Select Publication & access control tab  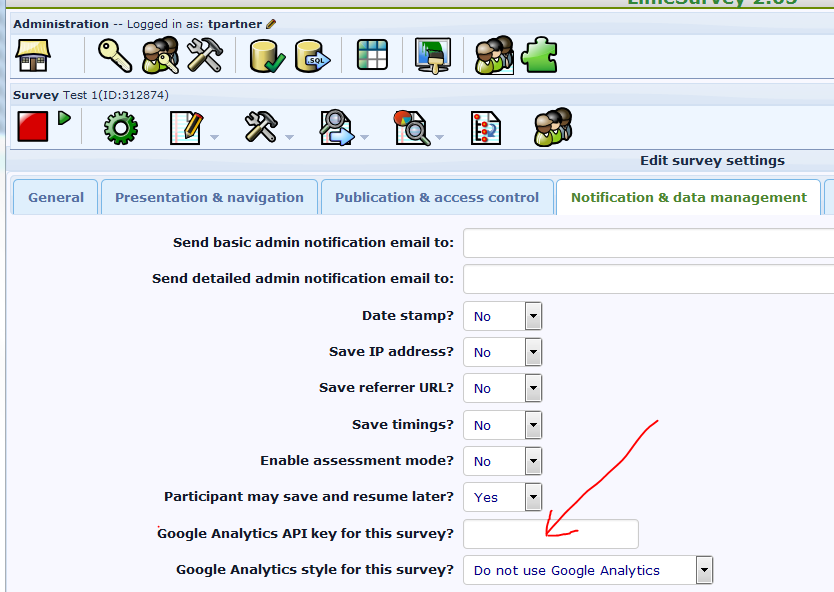(437, 197)
